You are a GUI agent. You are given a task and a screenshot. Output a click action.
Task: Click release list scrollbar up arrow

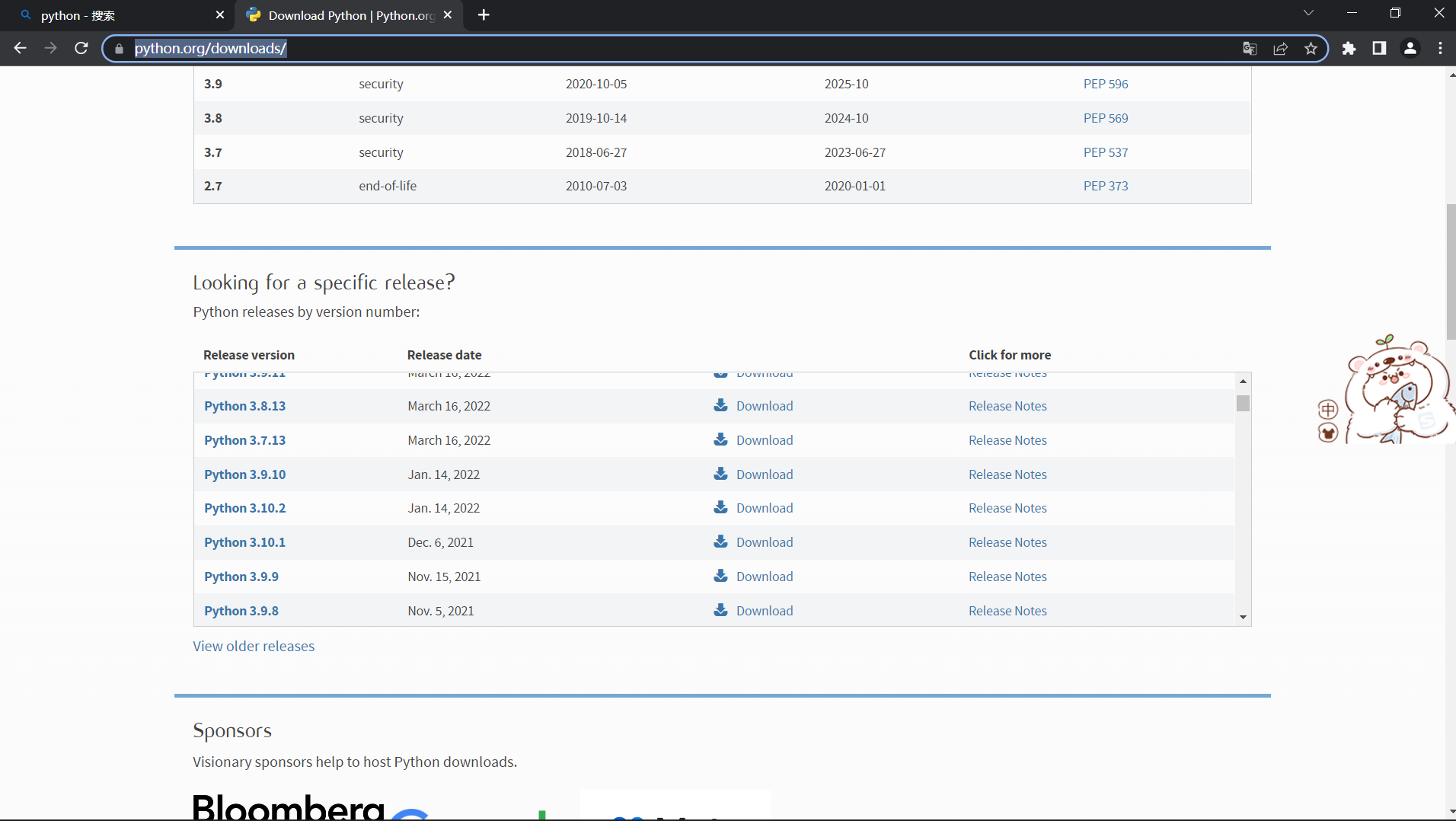click(1243, 381)
